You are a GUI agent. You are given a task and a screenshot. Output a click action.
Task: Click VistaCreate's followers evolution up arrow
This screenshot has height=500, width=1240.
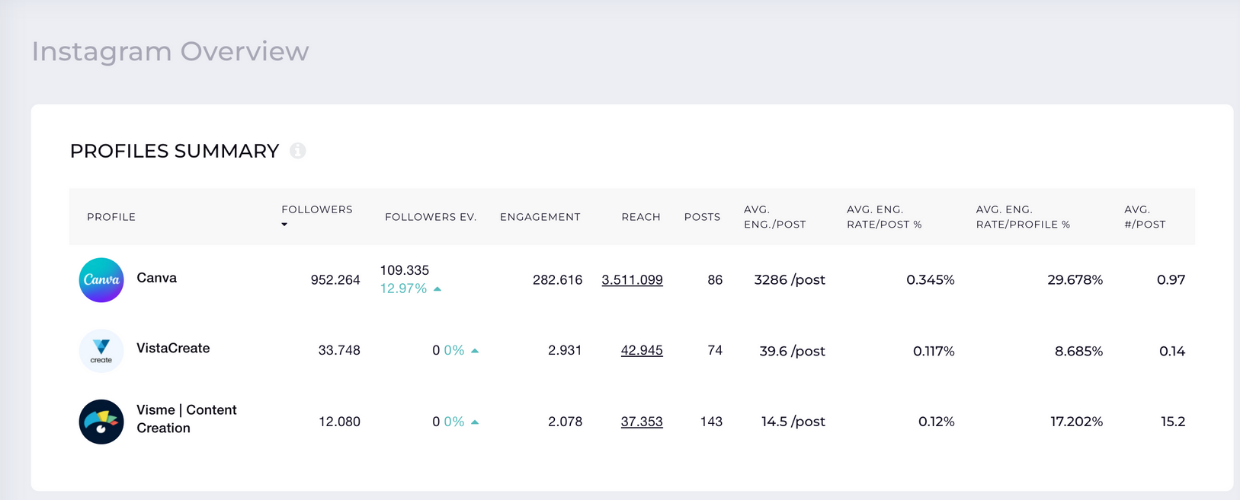pos(475,351)
